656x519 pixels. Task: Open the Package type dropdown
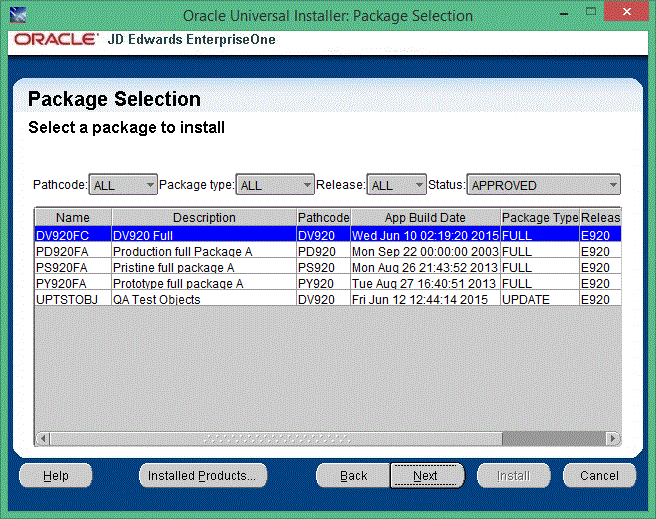(275, 185)
